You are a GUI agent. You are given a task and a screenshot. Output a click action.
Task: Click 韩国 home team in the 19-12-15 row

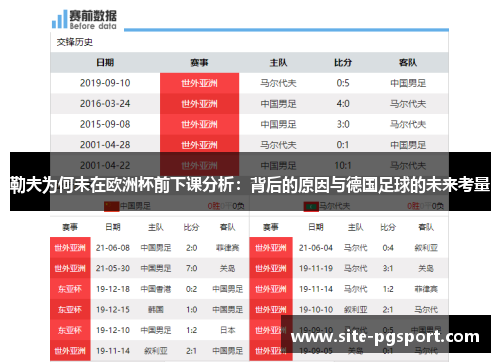(x=156, y=310)
